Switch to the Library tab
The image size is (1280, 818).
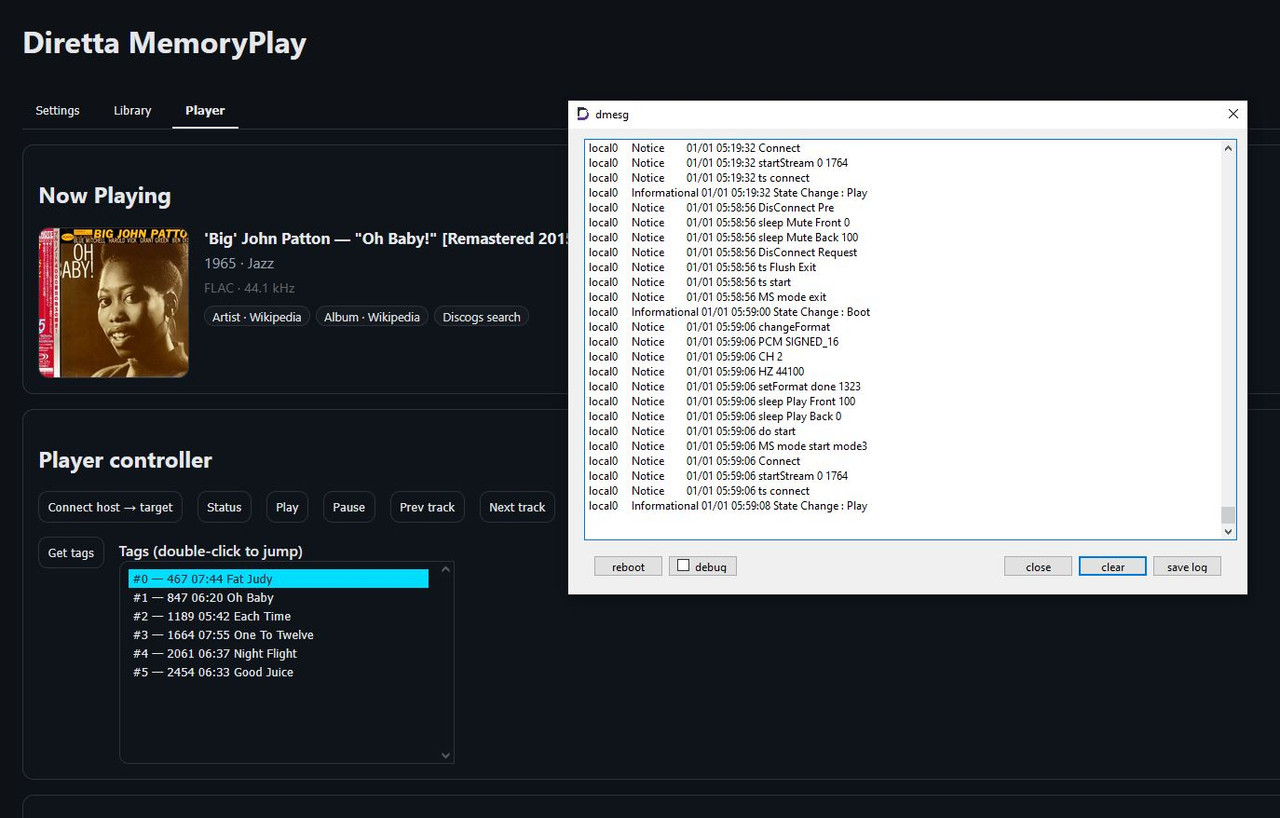click(x=132, y=110)
